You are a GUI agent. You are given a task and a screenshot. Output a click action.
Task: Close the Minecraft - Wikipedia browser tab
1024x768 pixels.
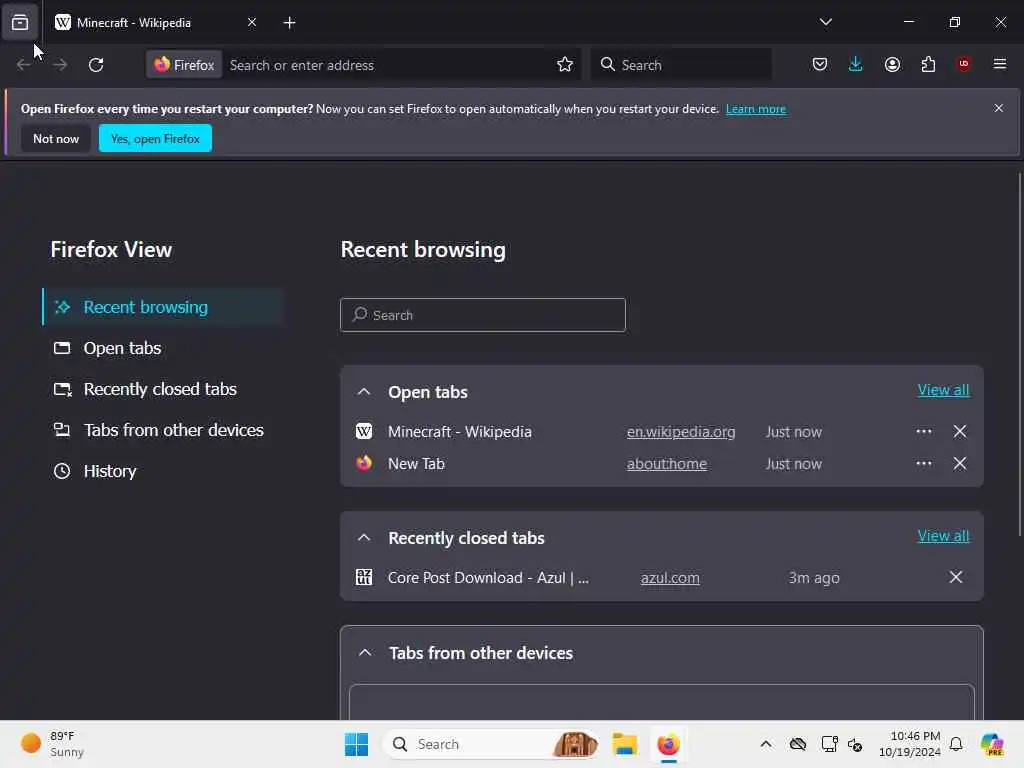click(x=251, y=23)
